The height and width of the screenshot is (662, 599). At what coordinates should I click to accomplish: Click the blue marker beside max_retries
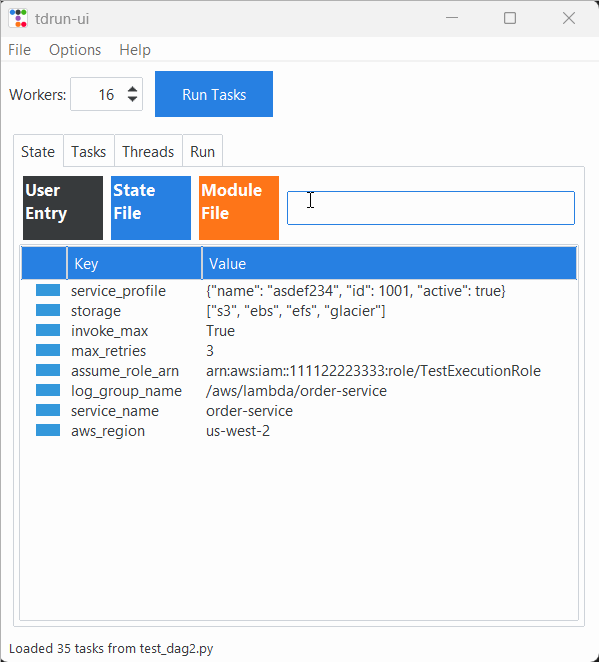pyautogui.click(x=48, y=350)
